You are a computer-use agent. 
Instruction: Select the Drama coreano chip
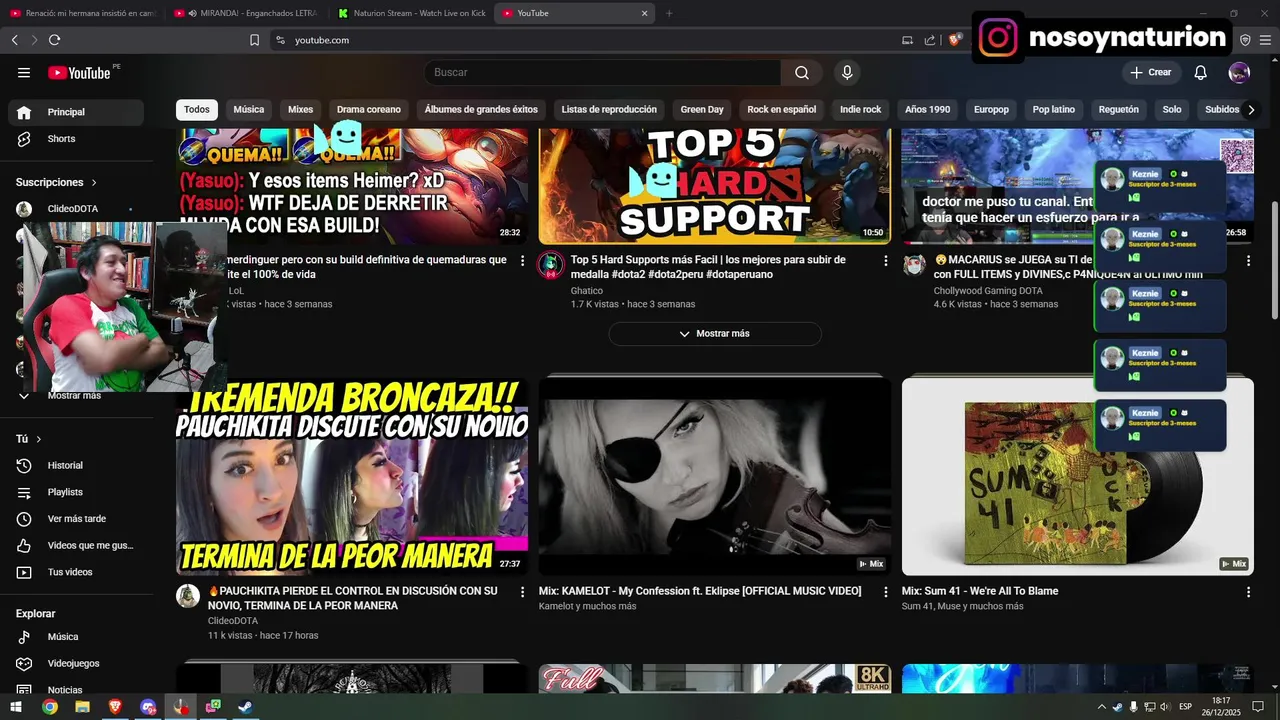click(369, 110)
